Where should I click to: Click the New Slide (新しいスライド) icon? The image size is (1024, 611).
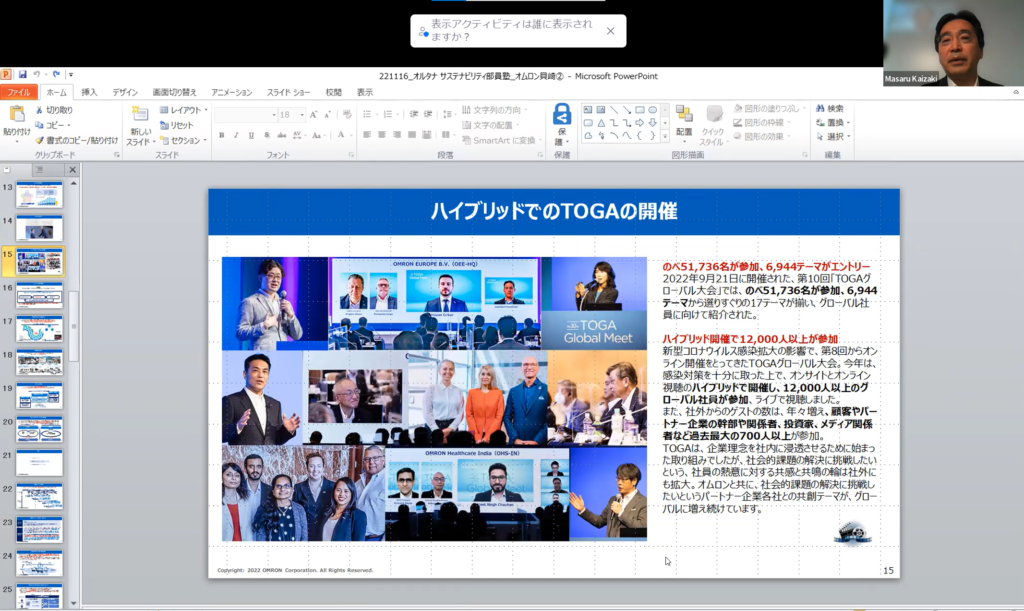(140, 114)
